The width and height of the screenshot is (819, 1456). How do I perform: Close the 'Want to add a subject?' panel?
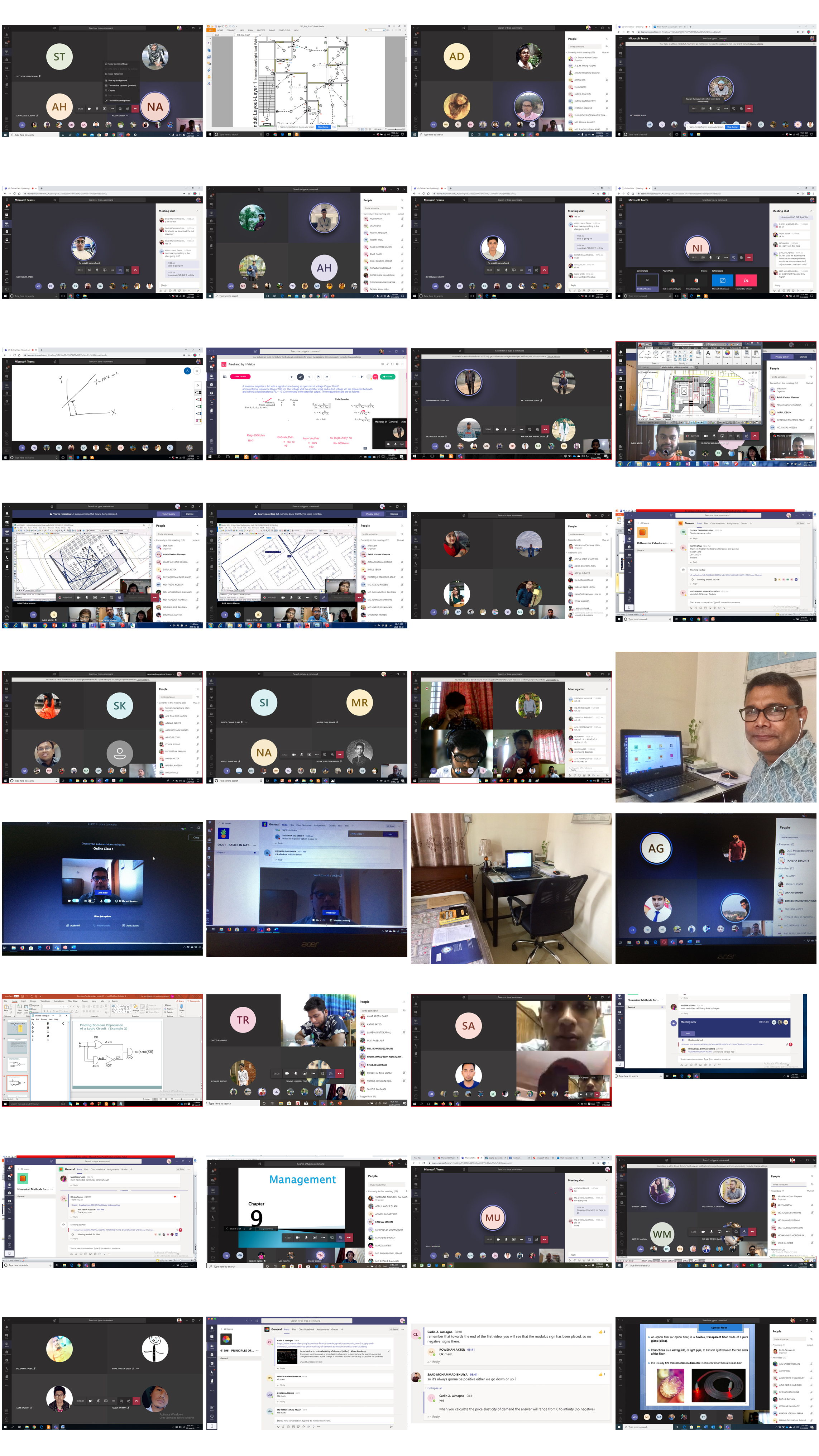point(400,872)
